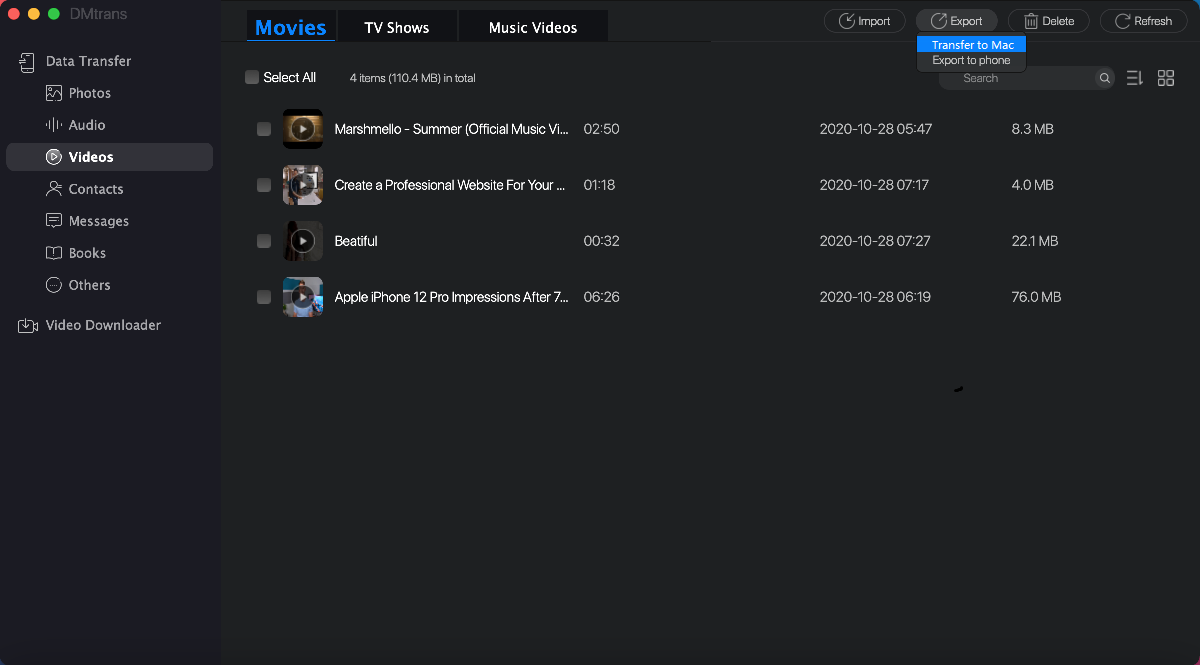Tick the Select All checkbox
Image resolution: width=1200 pixels, height=665 pixels.
(x=252, y=77)
